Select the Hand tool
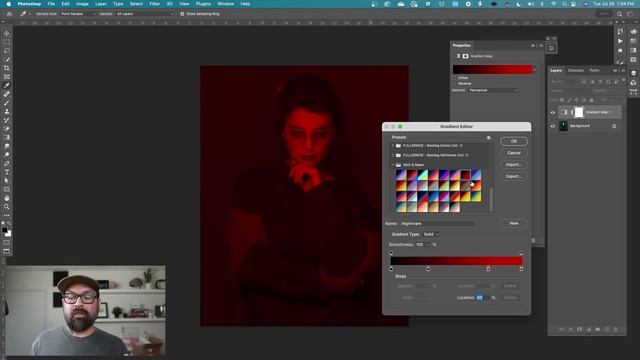Screen dimensions: 640x360 pyautogui.click(x=7, y=198)
